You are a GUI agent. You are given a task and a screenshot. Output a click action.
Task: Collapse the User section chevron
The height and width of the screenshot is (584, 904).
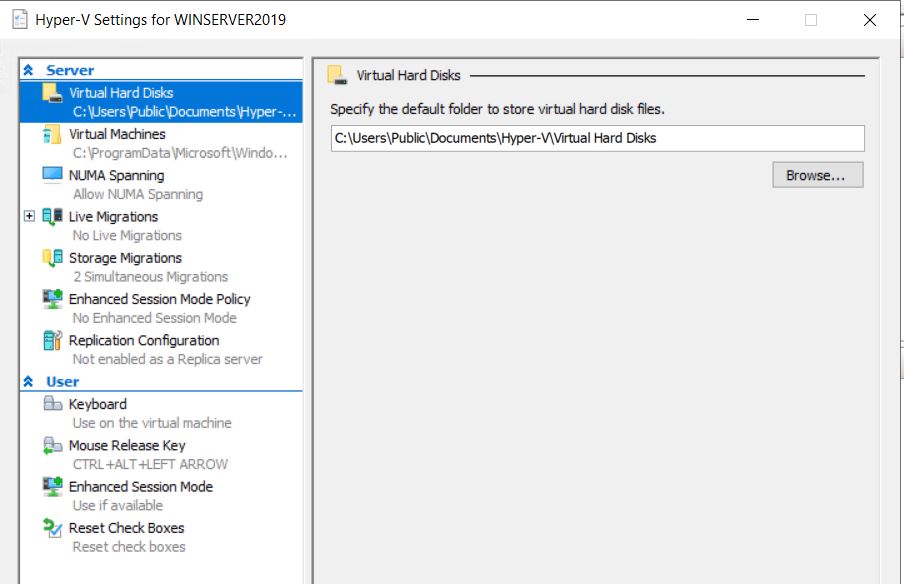28,382
